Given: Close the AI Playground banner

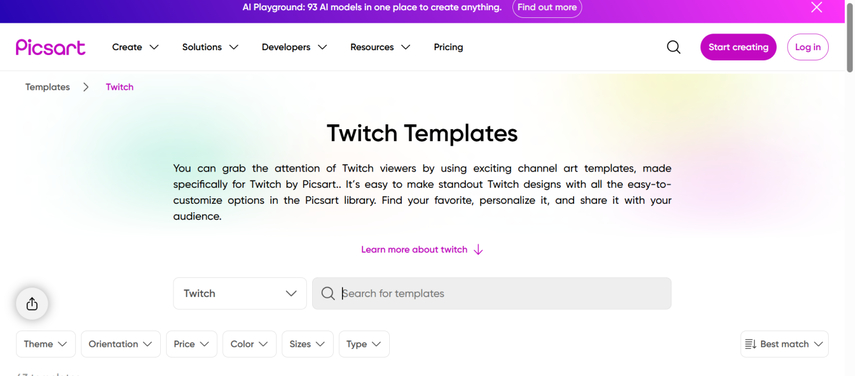Looking at the screenshot, I should pos(816,7).
